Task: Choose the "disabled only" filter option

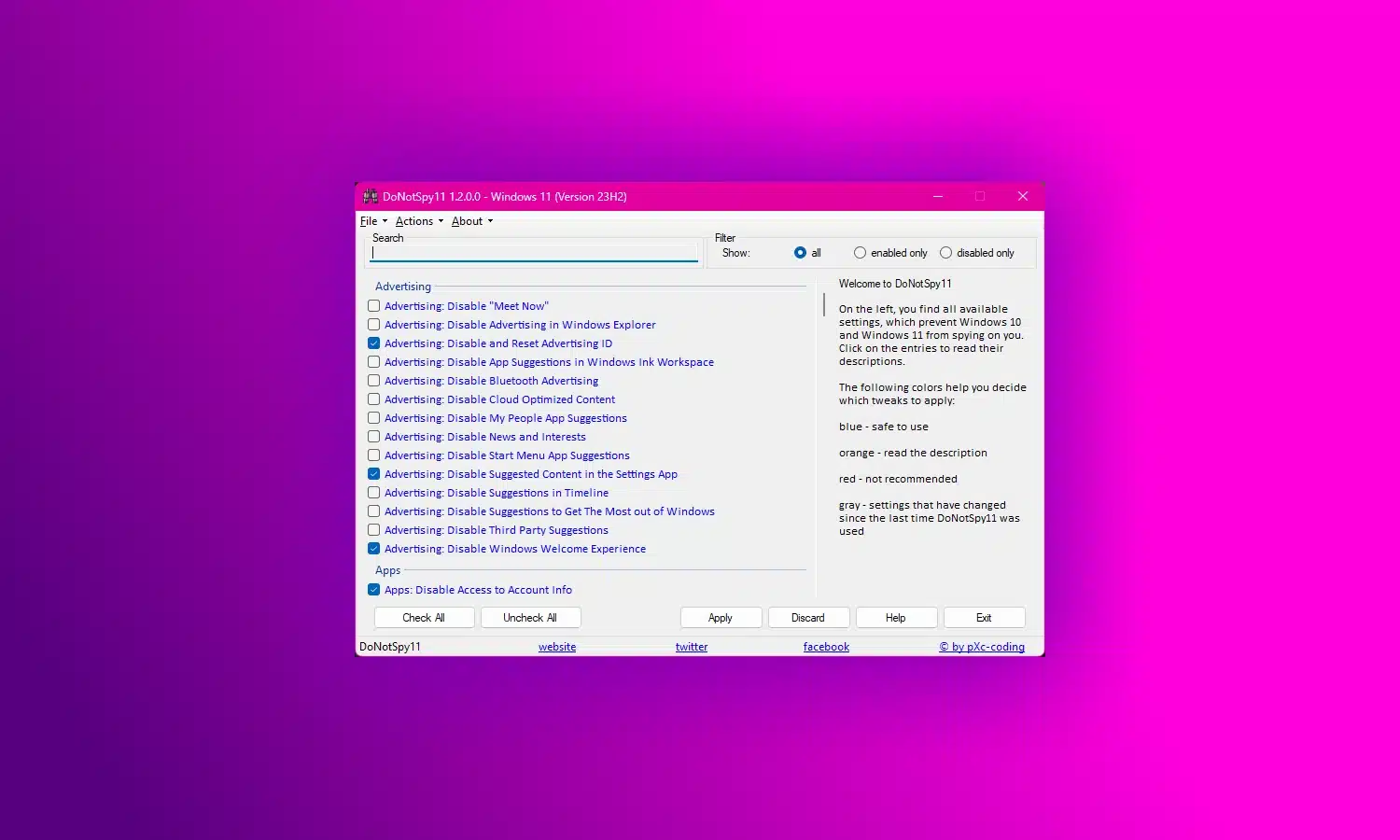Action: tap(945, 253)
